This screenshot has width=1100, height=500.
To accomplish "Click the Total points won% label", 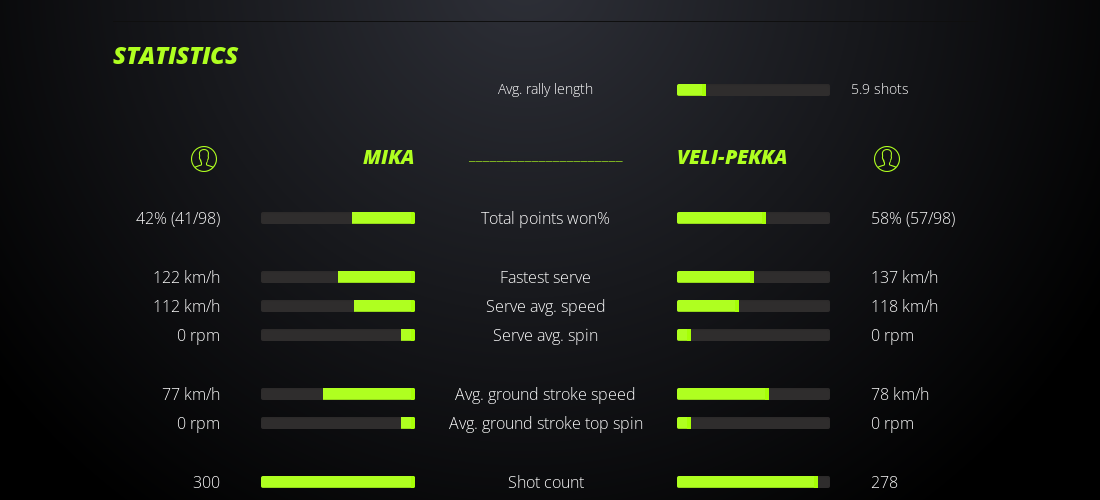I will [545, 218].
